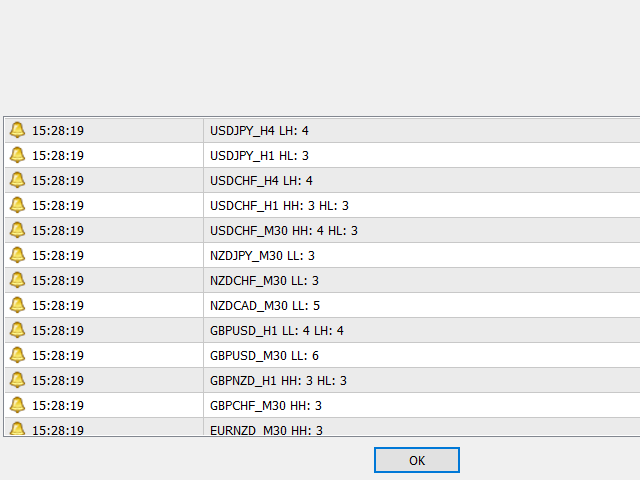Click the bell icon beside USDJPY_H4 LH: 4
This screenshot has height=480, width=640.
17,130
